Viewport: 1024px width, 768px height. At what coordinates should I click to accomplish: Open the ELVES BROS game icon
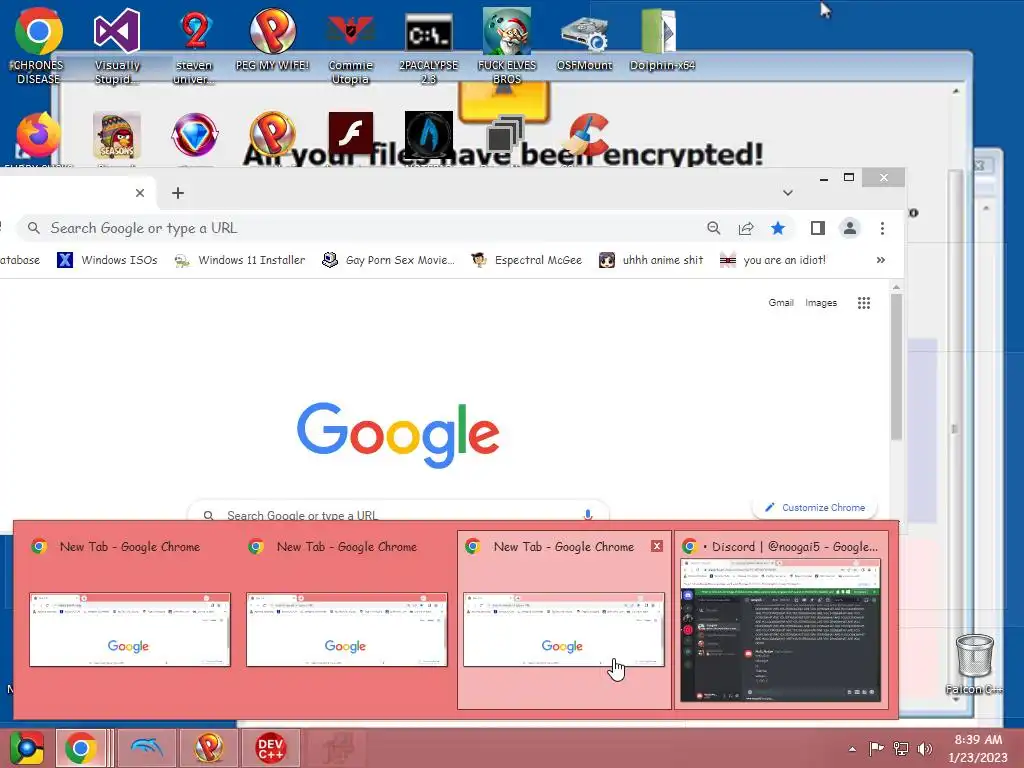click(507, 45)
